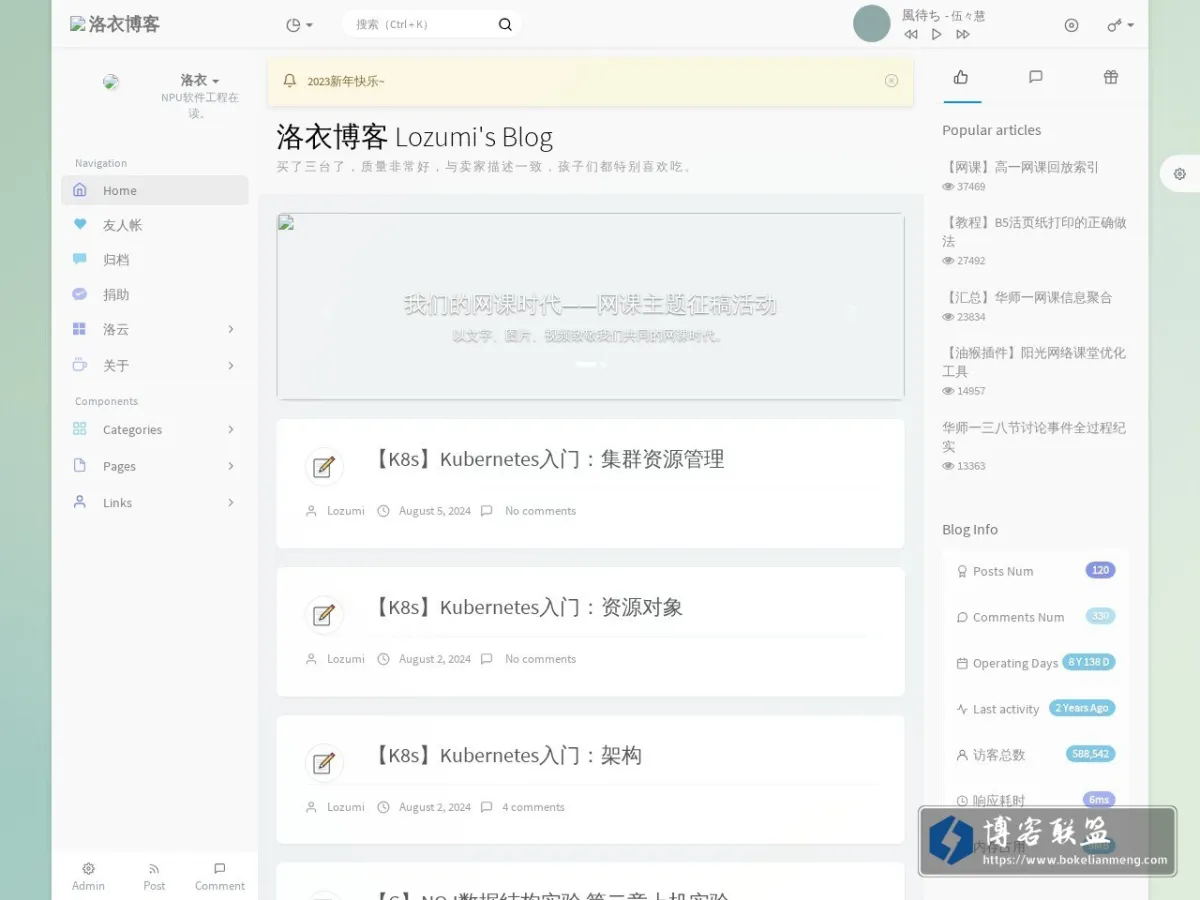
Task: Skip to next music track
Action: coord(963,34)
